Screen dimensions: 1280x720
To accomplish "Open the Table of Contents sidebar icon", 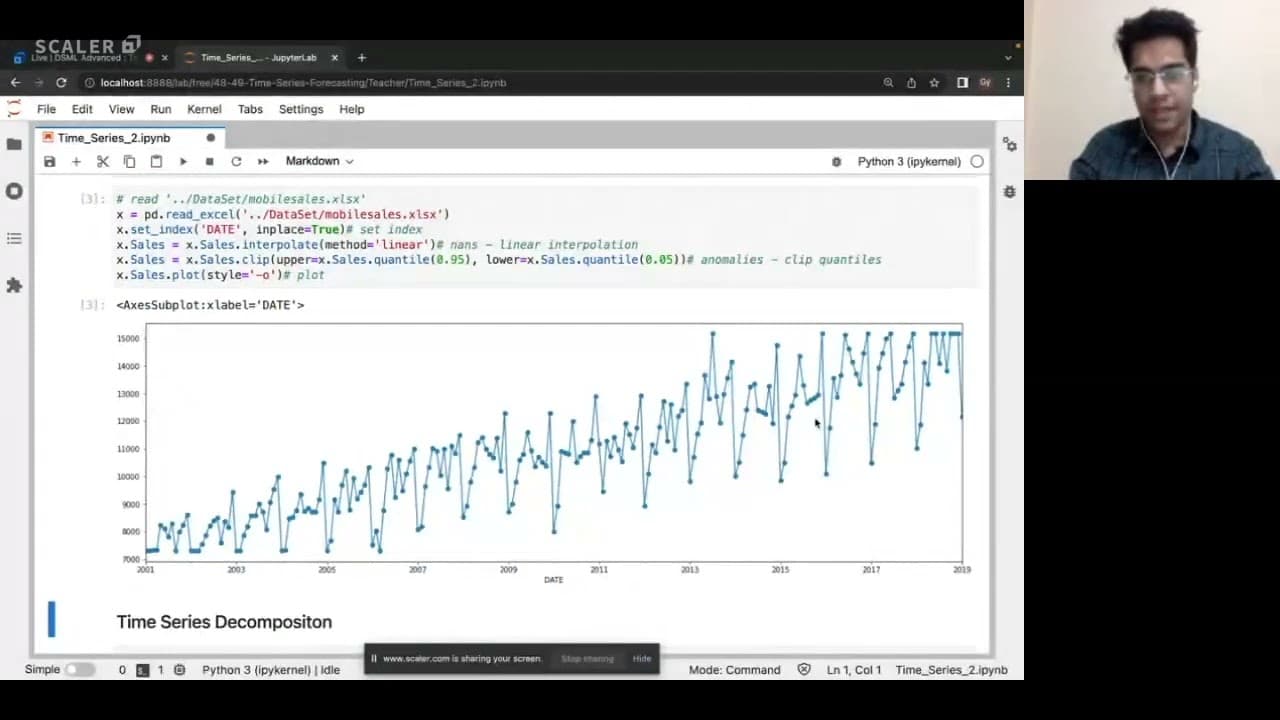I will pos(14,238).
